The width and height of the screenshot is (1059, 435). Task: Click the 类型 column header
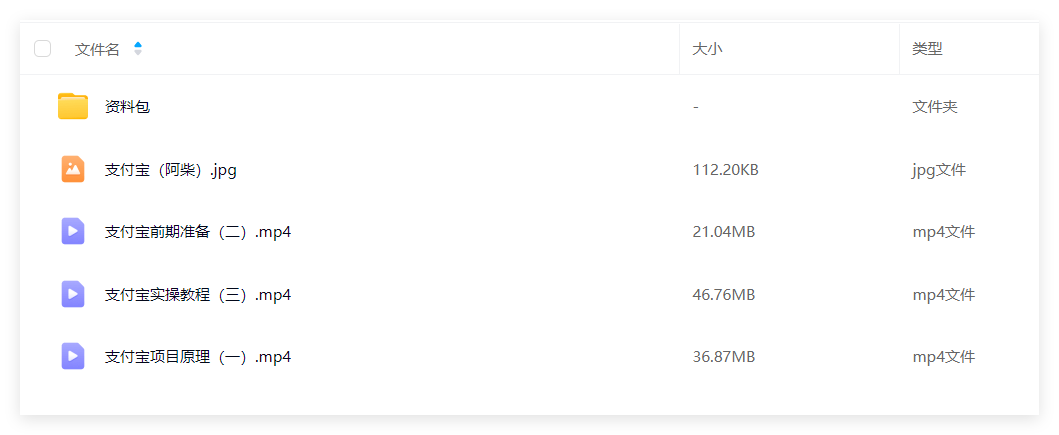point(927,49)
